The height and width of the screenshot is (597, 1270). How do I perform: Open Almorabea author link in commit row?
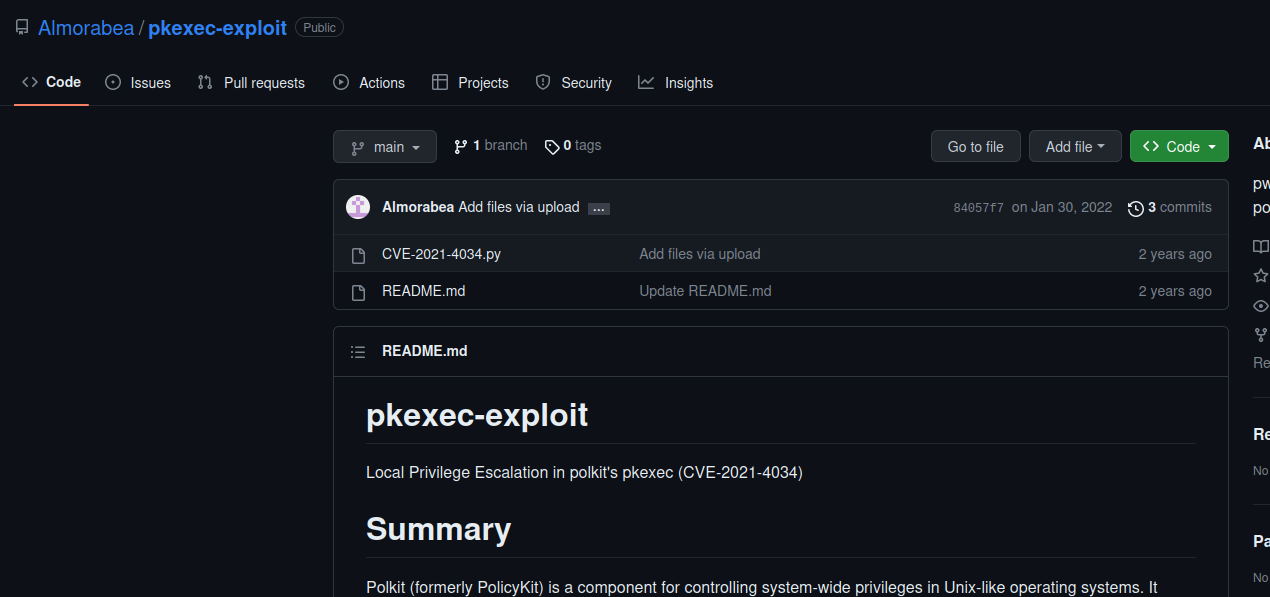[x=418, y=207]
